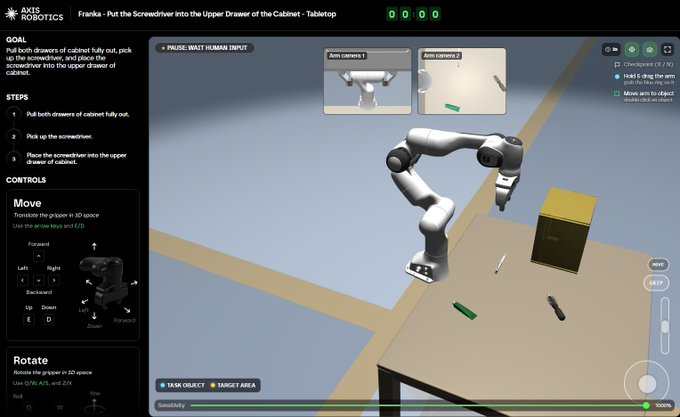Click the step 2 number circle
The height and width of the screenshot is (417, 680).
point(14,137)
